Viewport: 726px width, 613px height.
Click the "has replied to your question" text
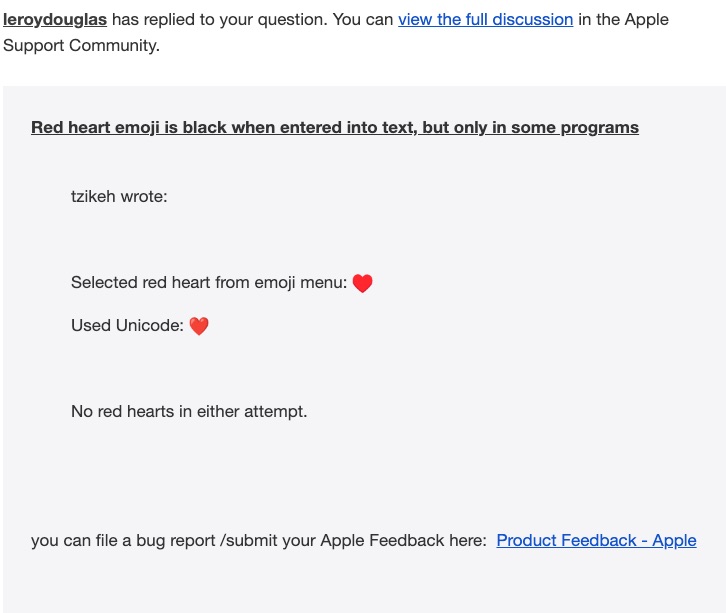tap(219, 19)
